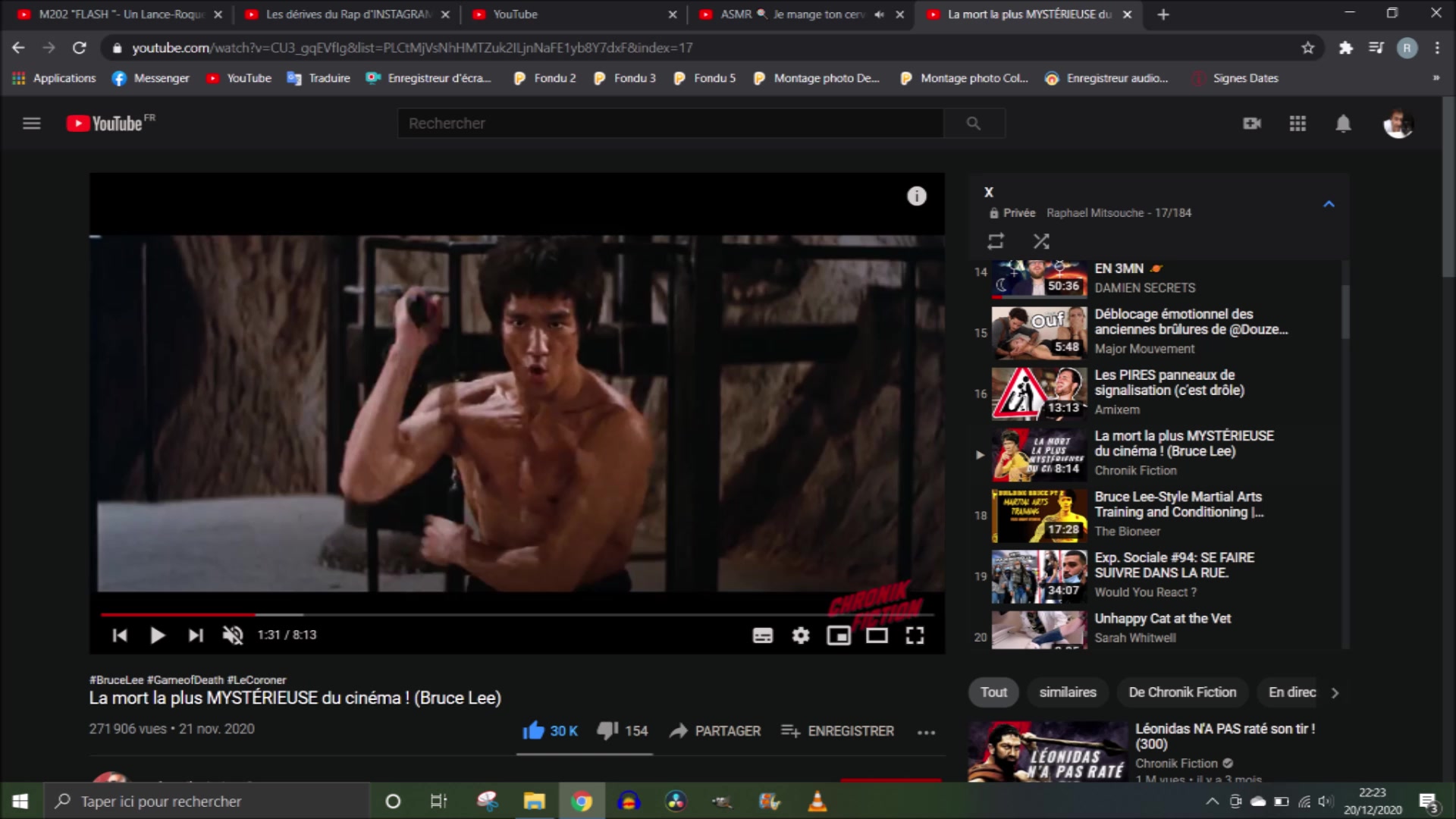Seek on the video progress bar
The width and height of the screenshot is (1456, 819).
pos(517,614)
